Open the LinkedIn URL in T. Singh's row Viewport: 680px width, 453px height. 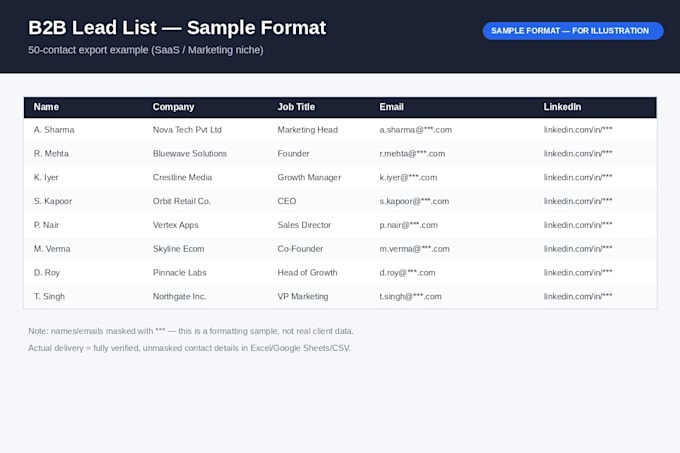point(578,297)
